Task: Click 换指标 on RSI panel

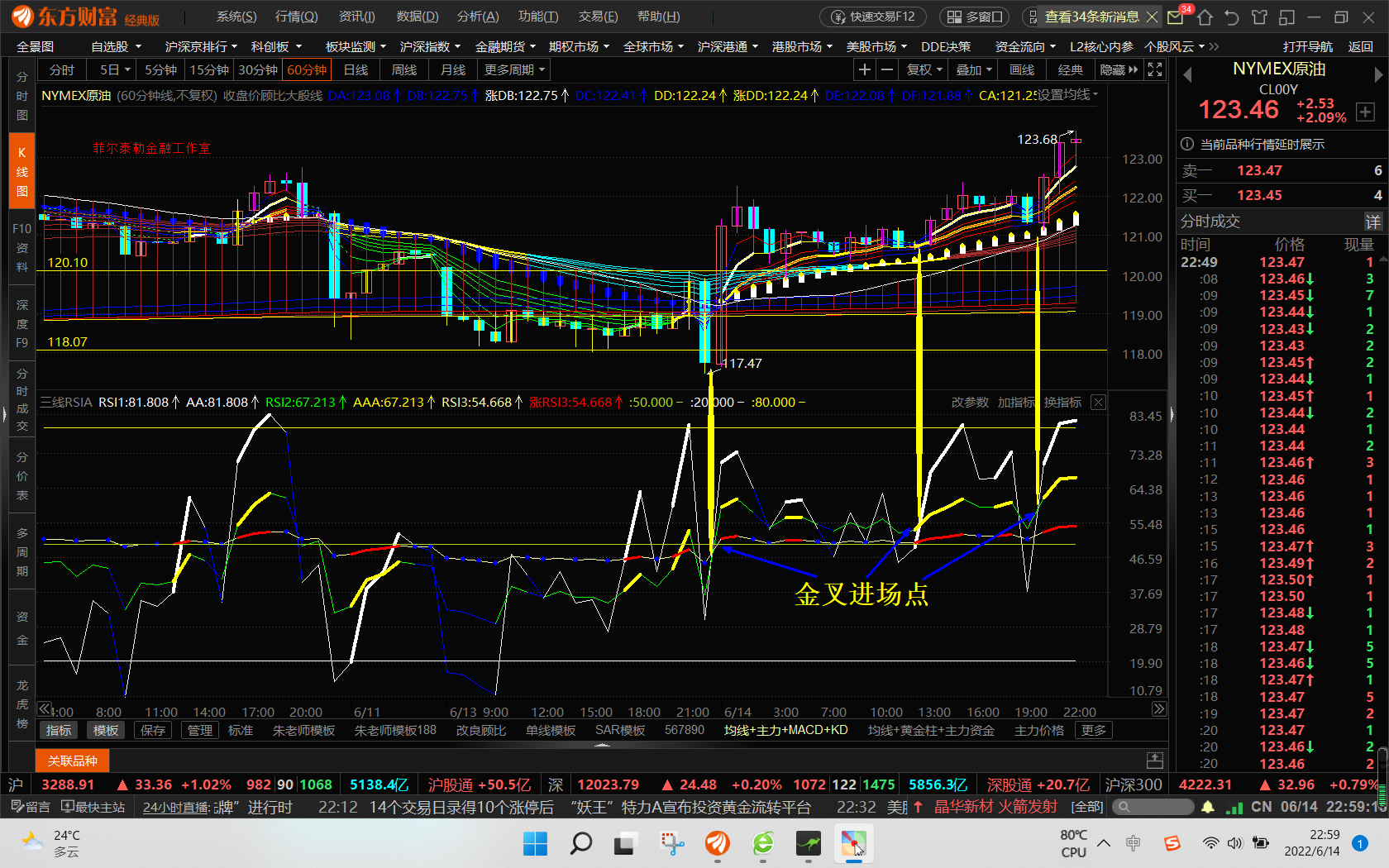Action: pyautogui.click(x=1062, y=403)
